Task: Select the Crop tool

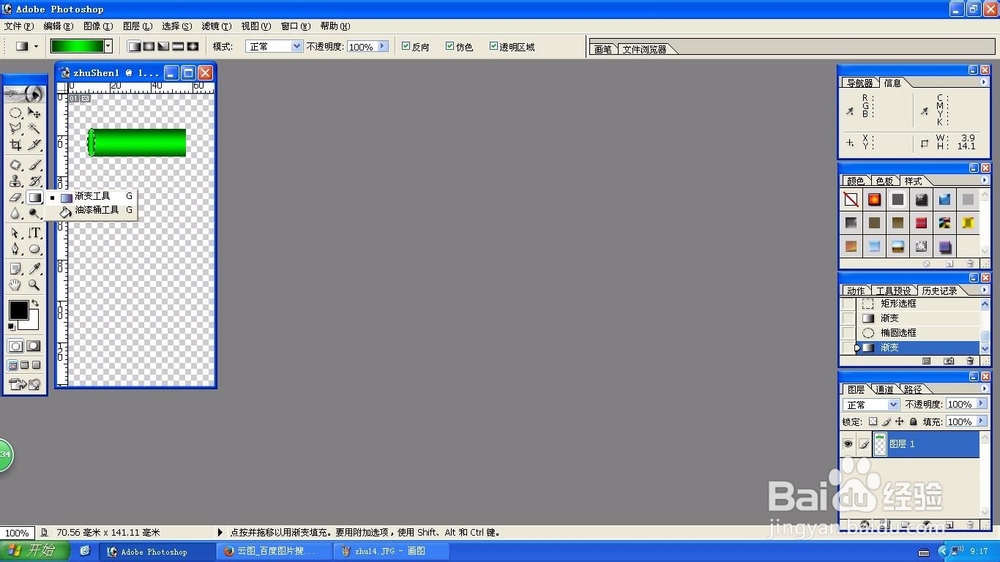Action: [x=16, y=145]
